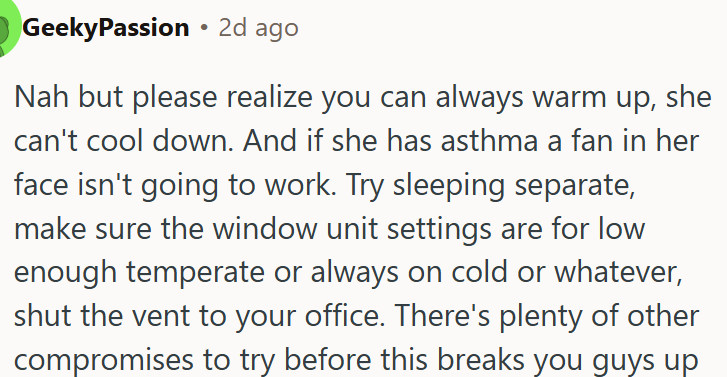Screen dimensions: 727x377
Task: Click the word "whatever" in the comment
Action: [x=616, y=272]
